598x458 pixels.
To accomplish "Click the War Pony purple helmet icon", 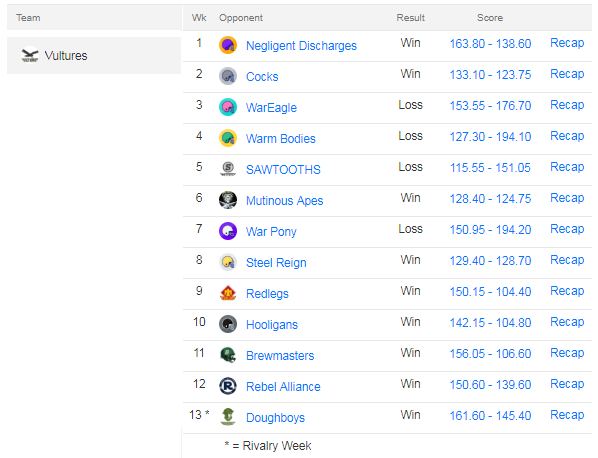I will click(x=228, y=231).
